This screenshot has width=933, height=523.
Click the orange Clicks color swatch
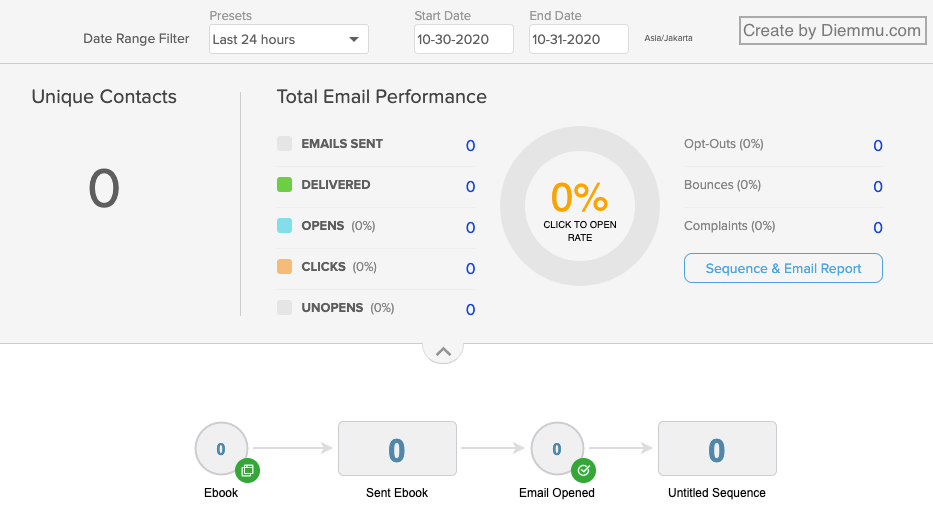tap(284, 267)
